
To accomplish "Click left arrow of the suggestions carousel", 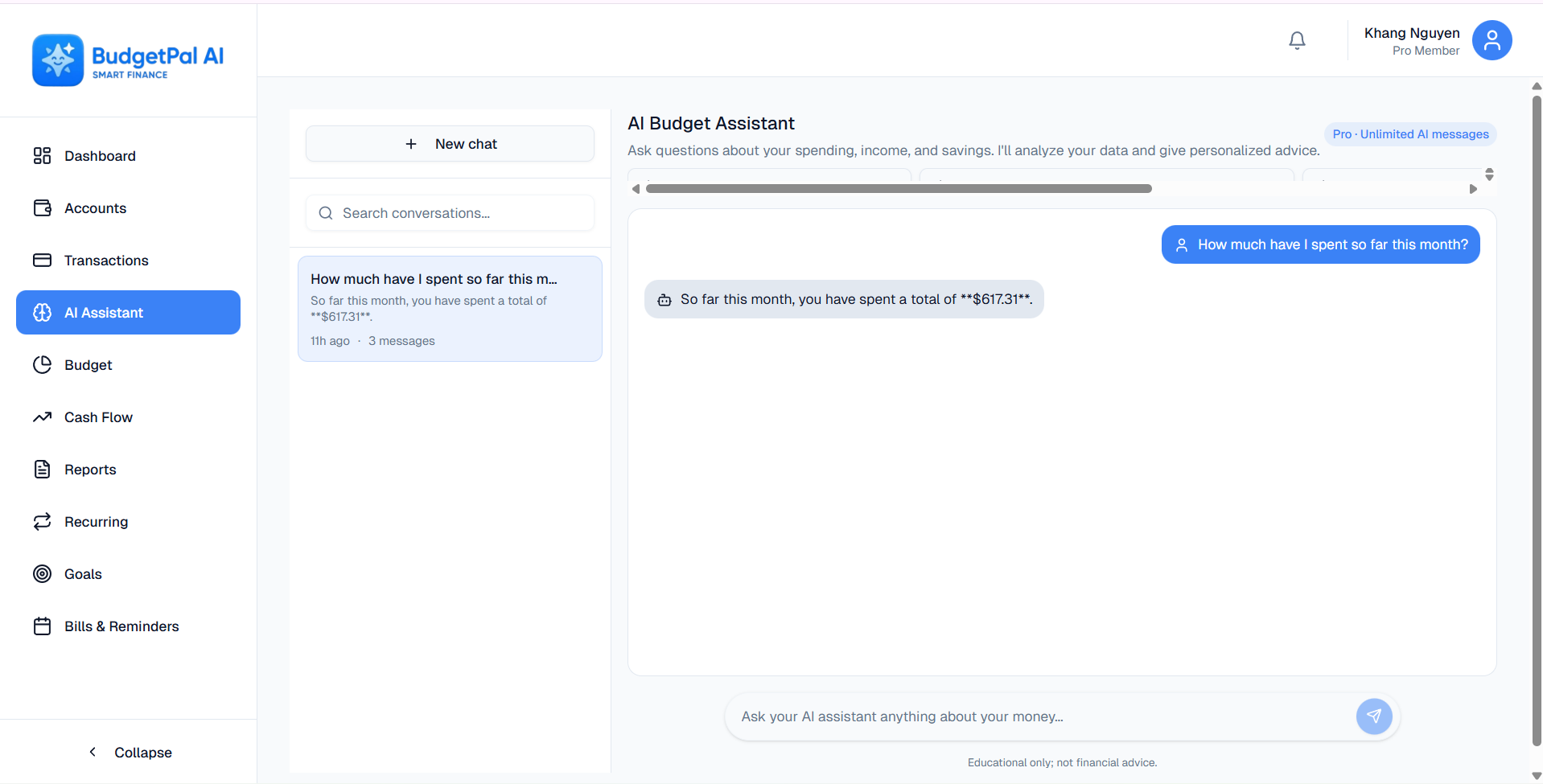I will pos(635,188).
